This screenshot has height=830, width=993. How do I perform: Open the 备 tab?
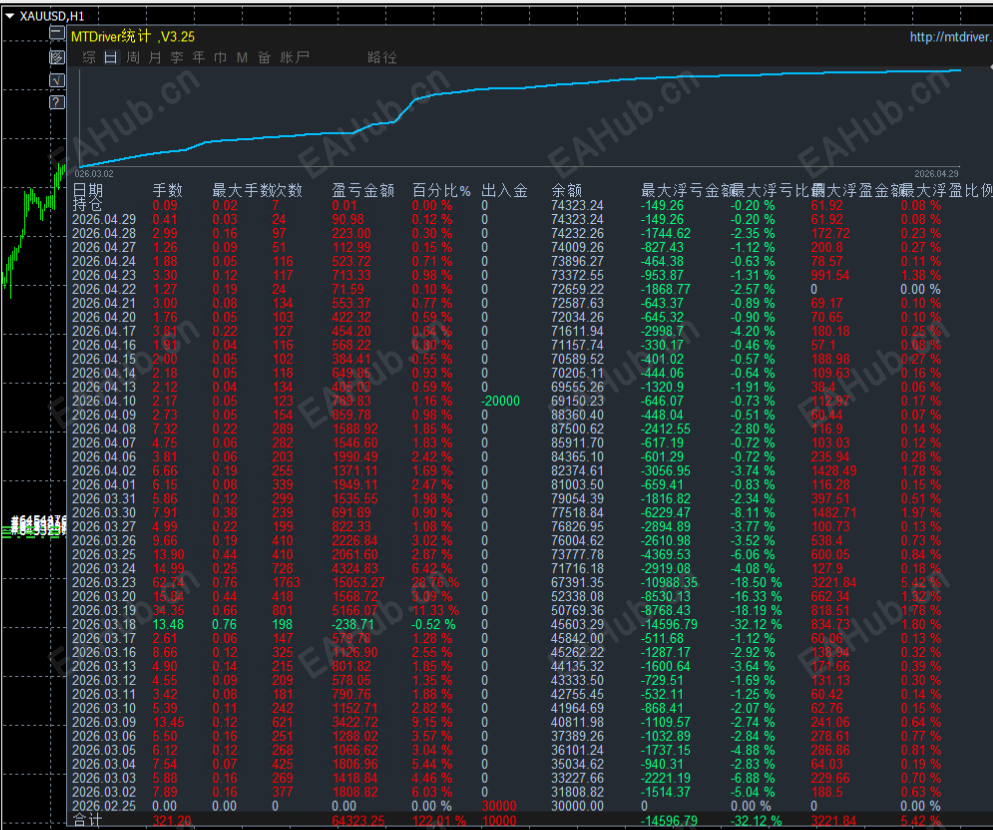(x=264, y=58)
